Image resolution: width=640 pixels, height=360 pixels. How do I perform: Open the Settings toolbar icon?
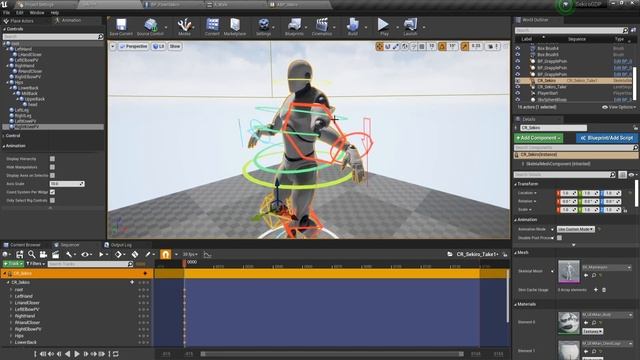click(264, 25)
